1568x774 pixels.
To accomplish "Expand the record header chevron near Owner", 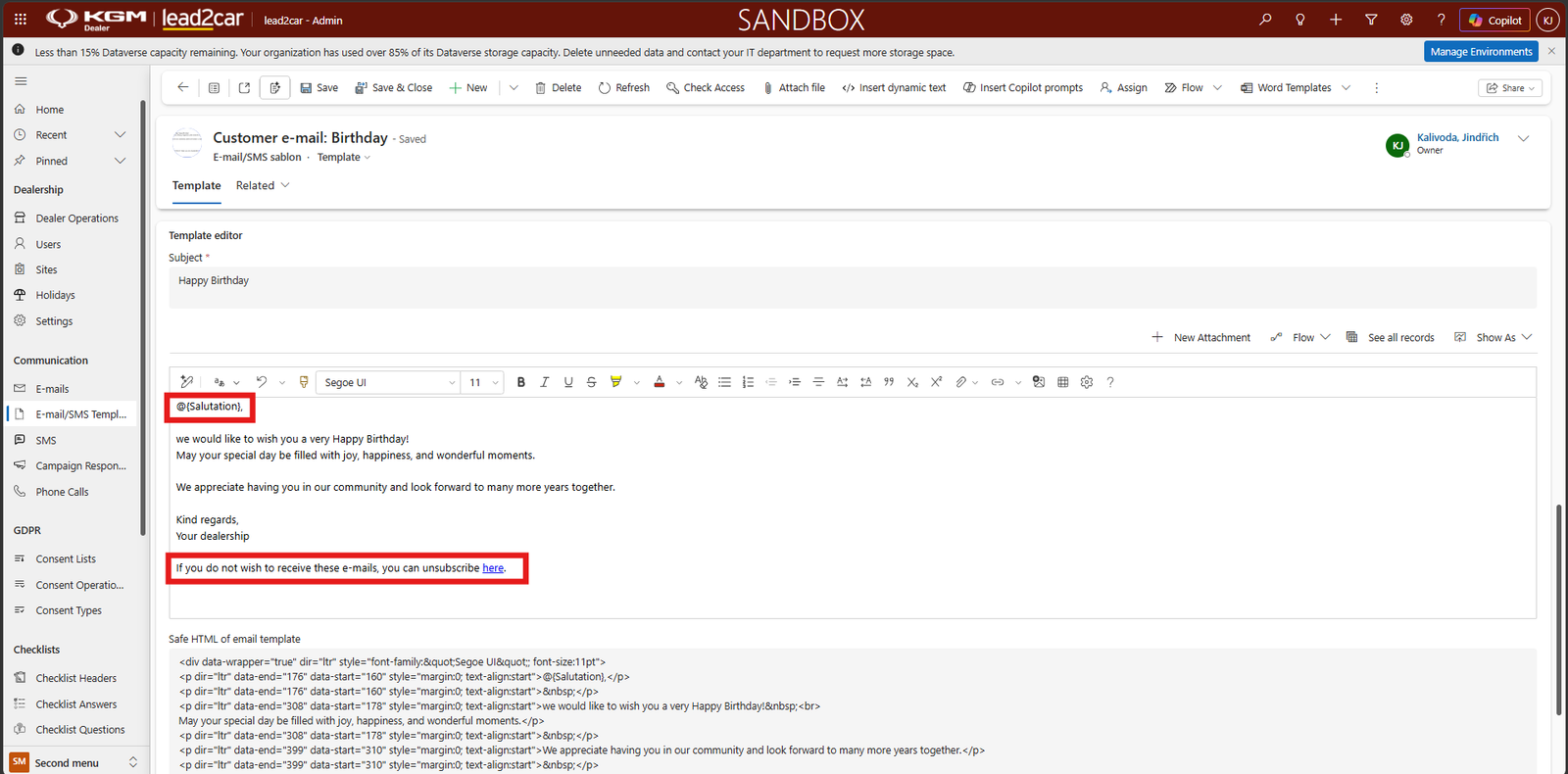I will (1524, 138).
